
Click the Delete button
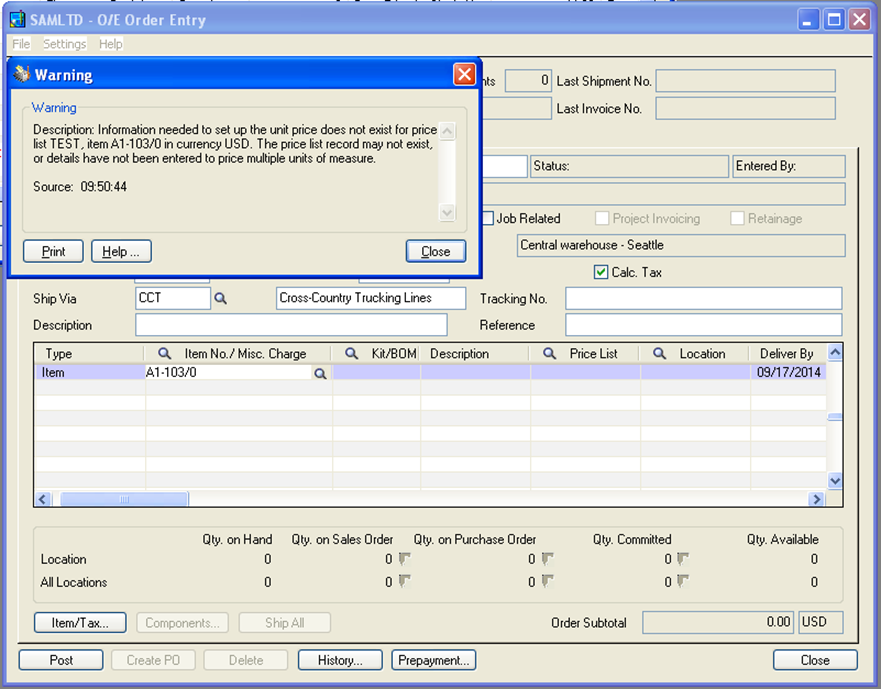[246, 660]
